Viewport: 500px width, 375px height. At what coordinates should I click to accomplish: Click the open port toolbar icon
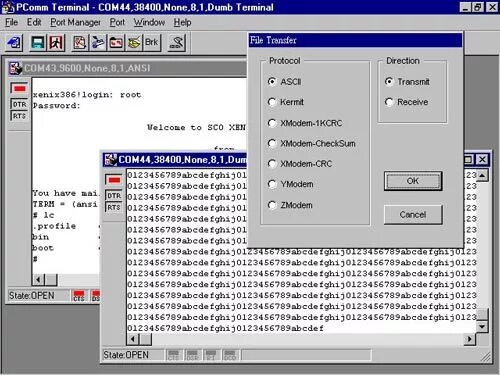point(14,43)
